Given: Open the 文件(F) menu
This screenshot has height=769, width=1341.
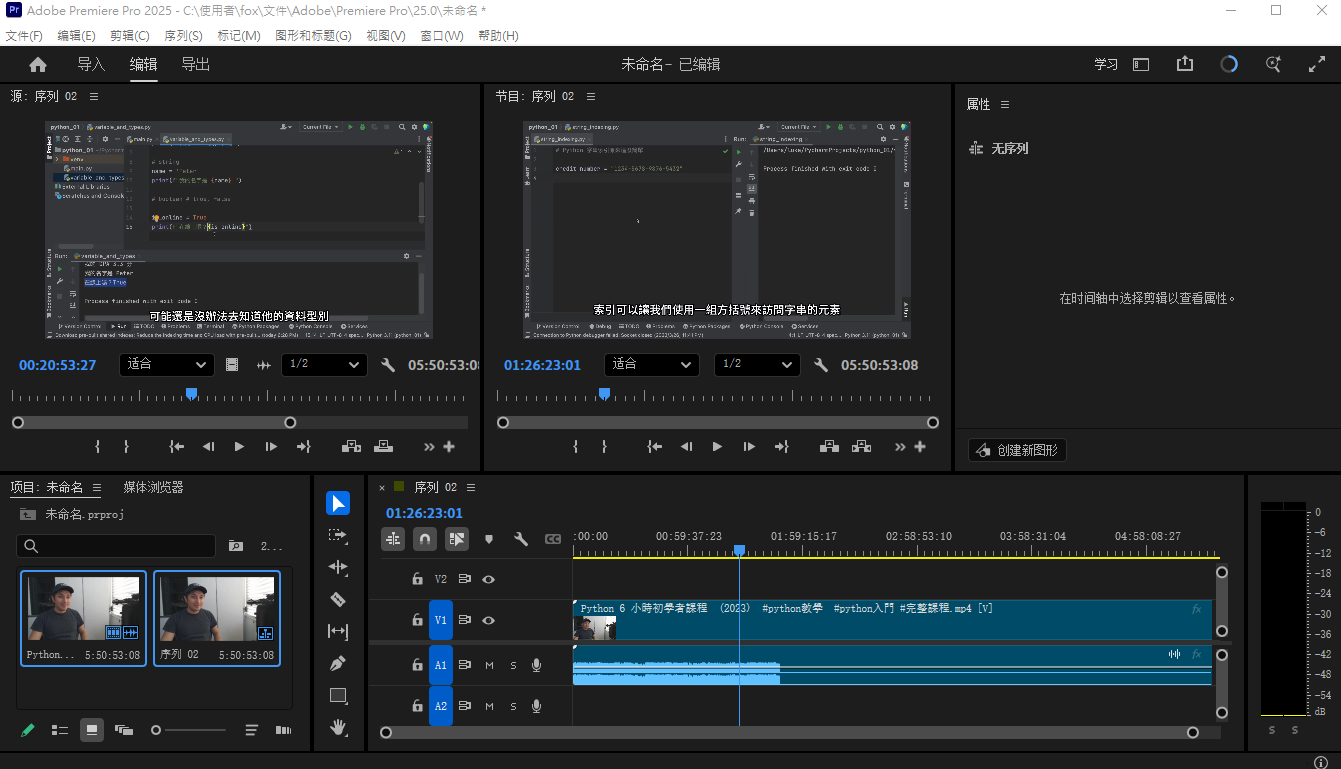Looking at the screenshot, I should tap(24, 36).
